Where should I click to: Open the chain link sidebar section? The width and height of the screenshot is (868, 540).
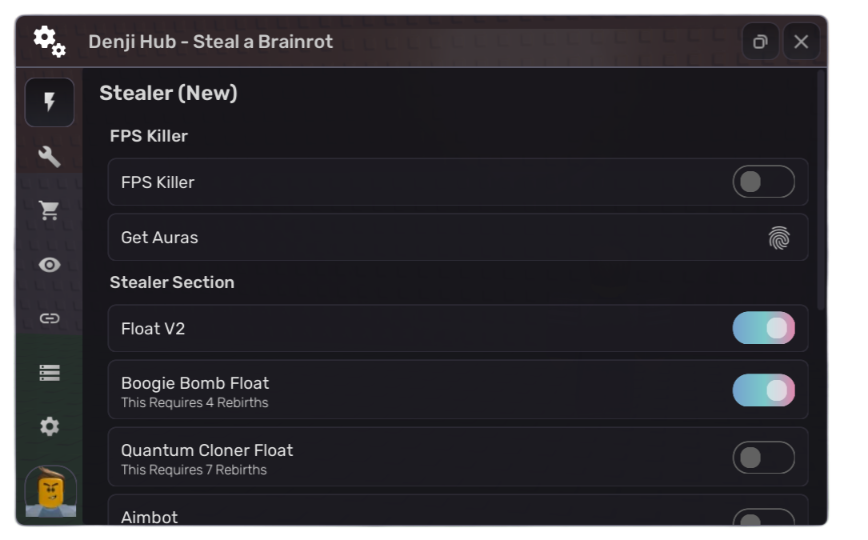[49, 318]
